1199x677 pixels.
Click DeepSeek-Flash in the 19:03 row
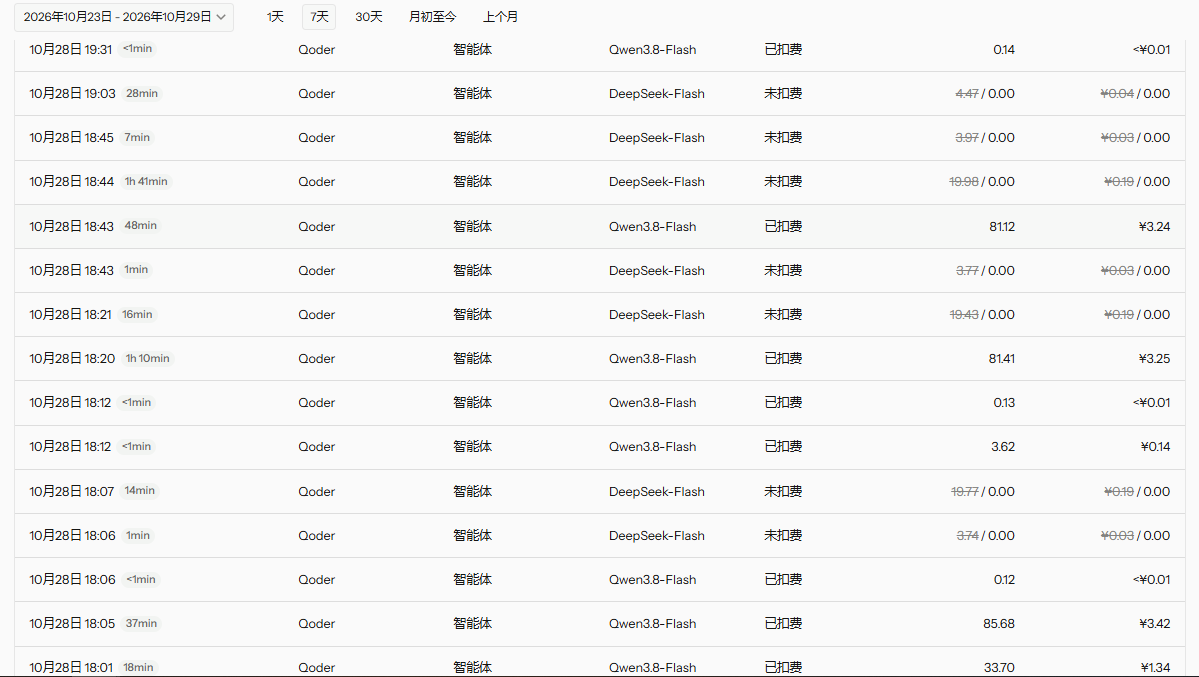tap(656, 94)
